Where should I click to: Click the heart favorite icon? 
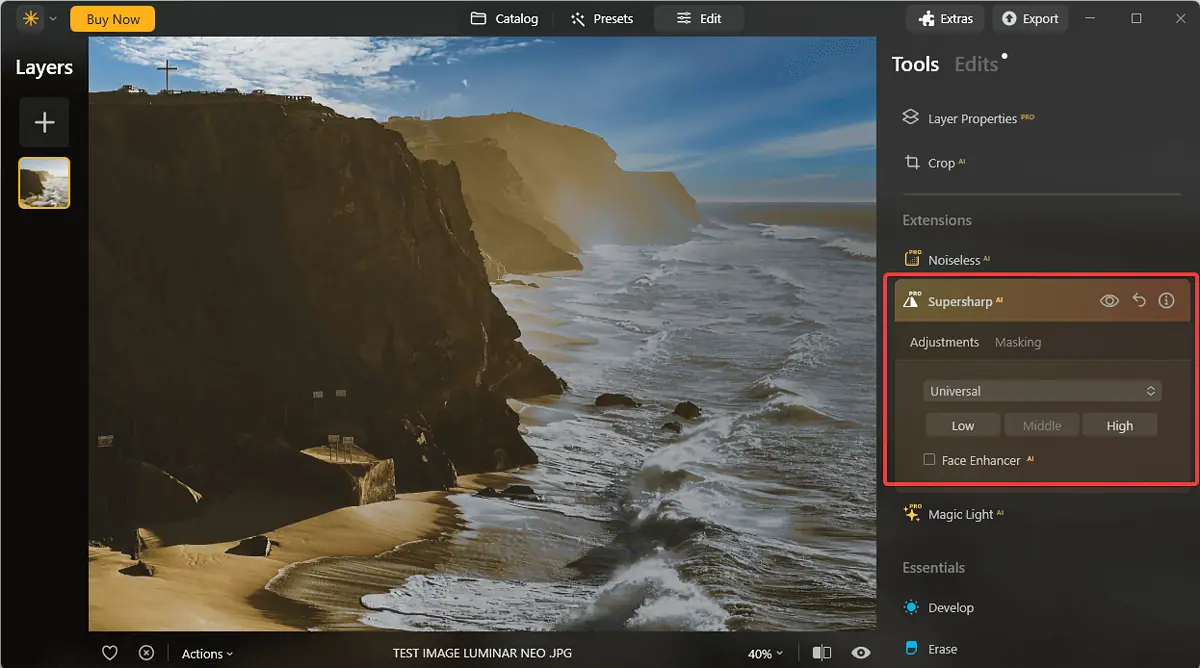(110, 653)
